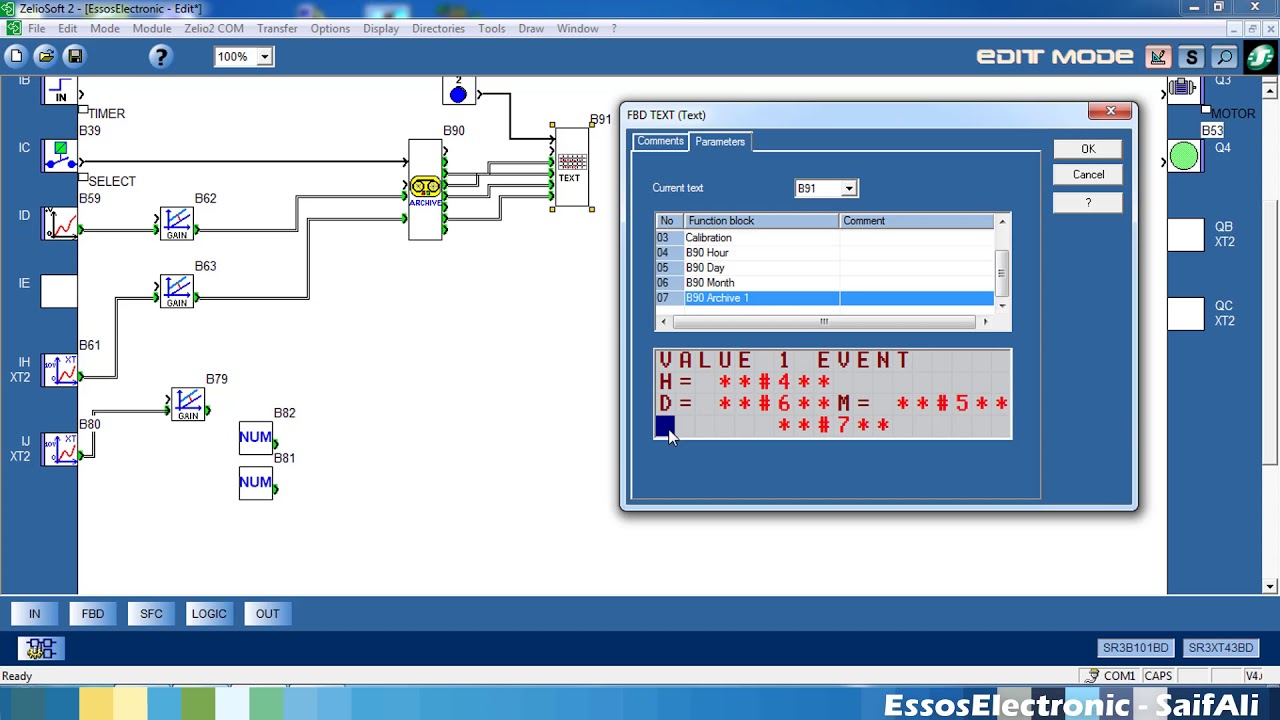Select the B82 NUM block

[256, 438]
